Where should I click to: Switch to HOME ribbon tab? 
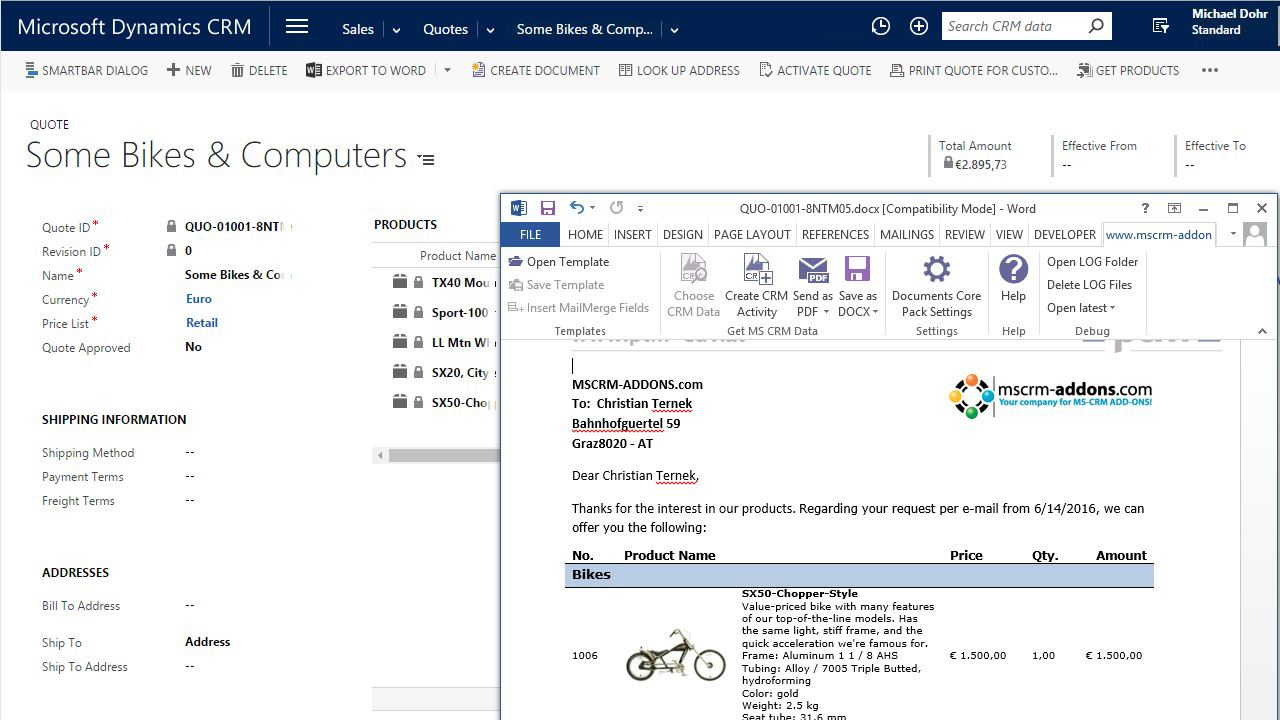click(x=585, y=234)
